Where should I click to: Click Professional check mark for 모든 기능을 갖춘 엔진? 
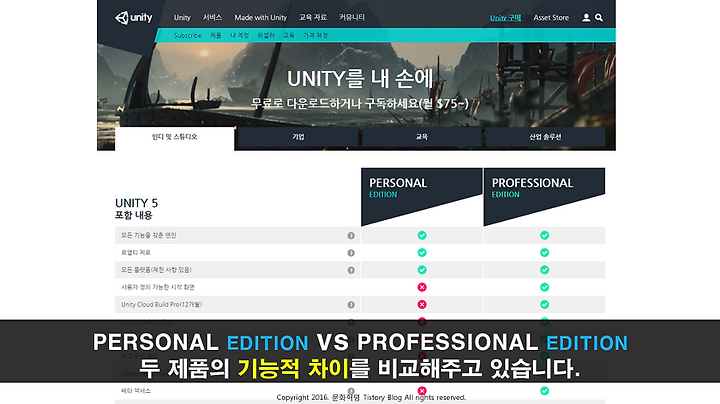click(545, 235)
